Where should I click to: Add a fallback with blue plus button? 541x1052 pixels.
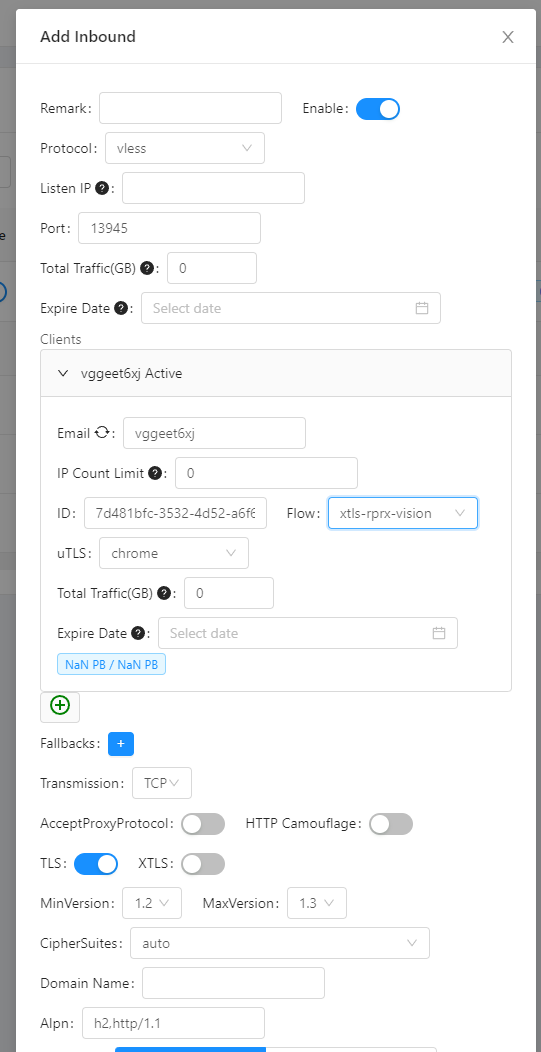[121, 744]
